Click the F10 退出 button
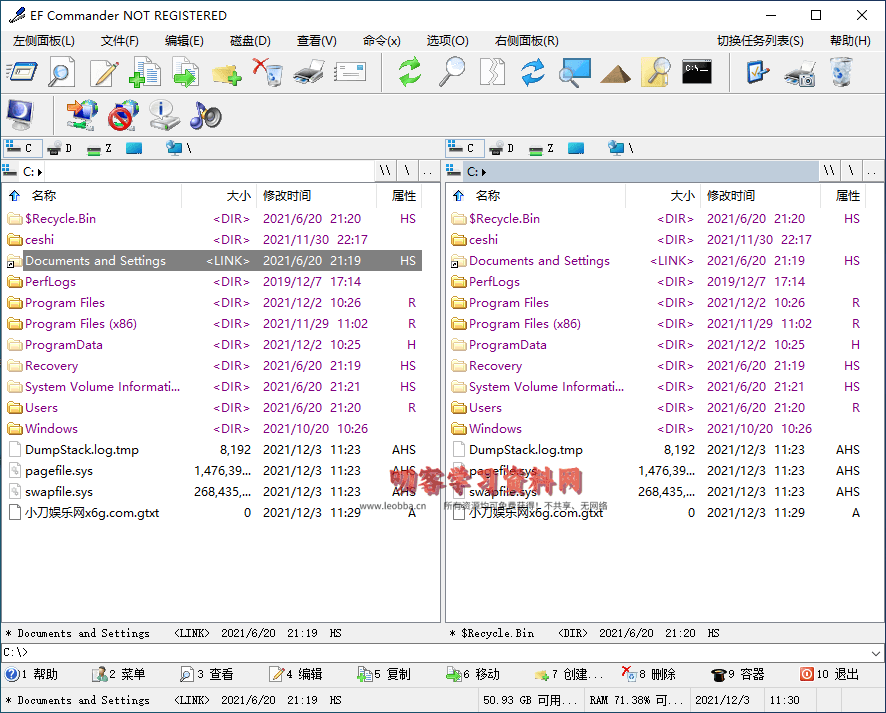This screenshot has width=886, height=713. (829, 674)
